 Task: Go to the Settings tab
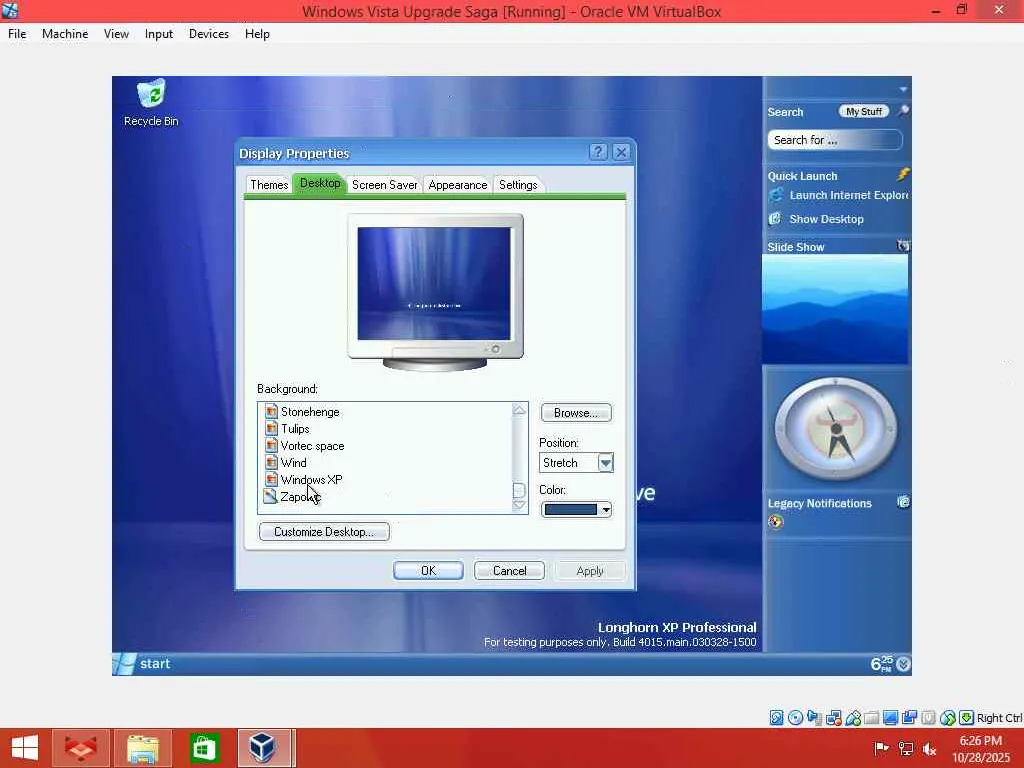[518, 185]
